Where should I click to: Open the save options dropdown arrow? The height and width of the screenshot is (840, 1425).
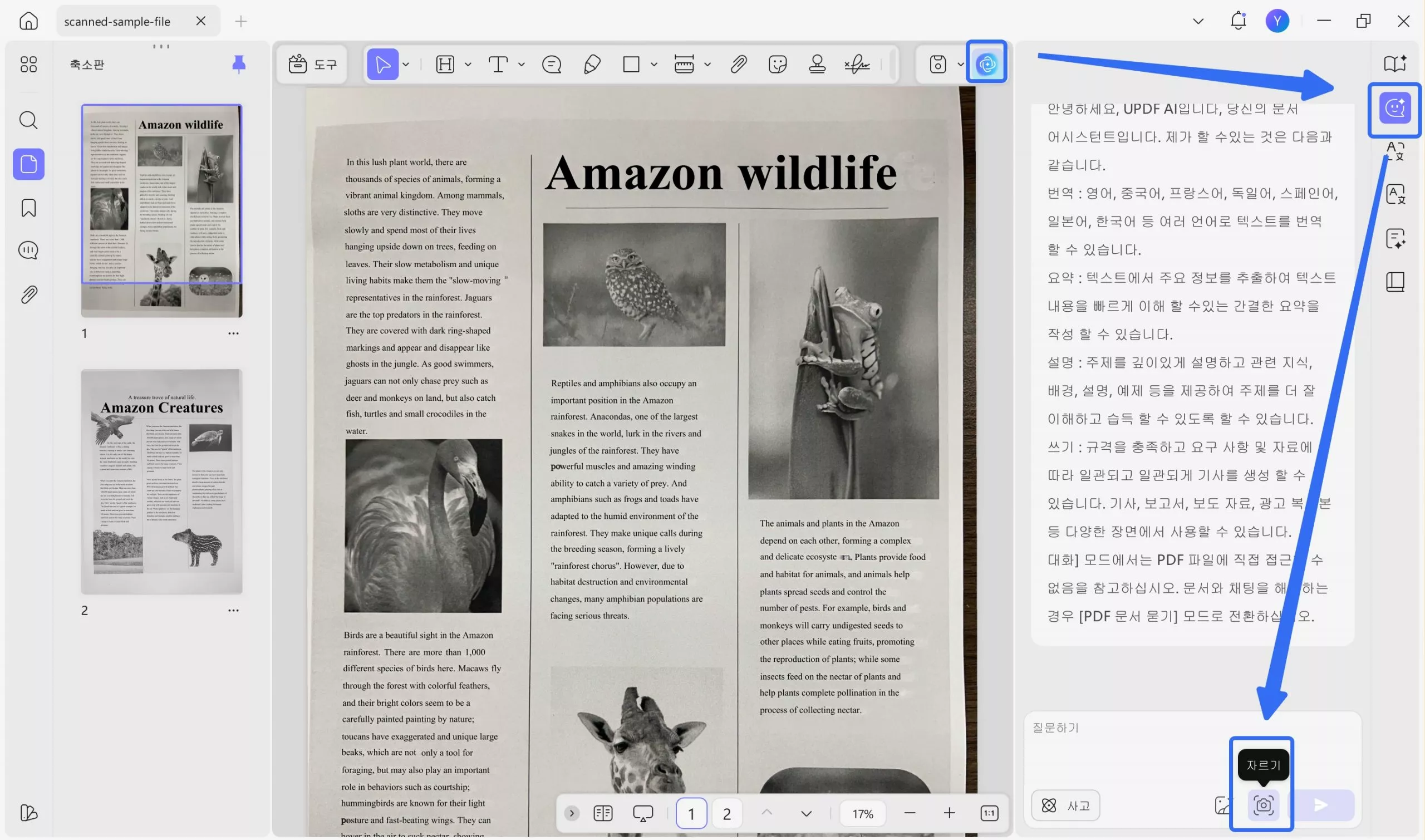click(x=960, y=65)
